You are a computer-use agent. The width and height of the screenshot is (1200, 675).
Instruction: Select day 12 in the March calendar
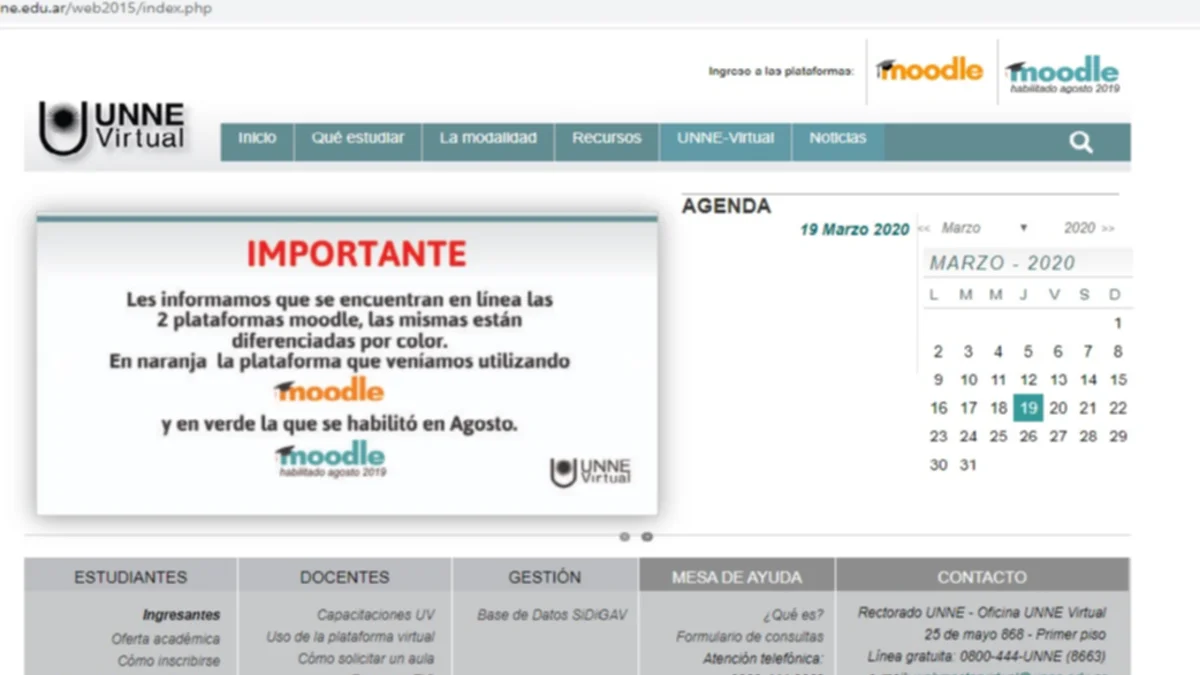click(1028, 380)
